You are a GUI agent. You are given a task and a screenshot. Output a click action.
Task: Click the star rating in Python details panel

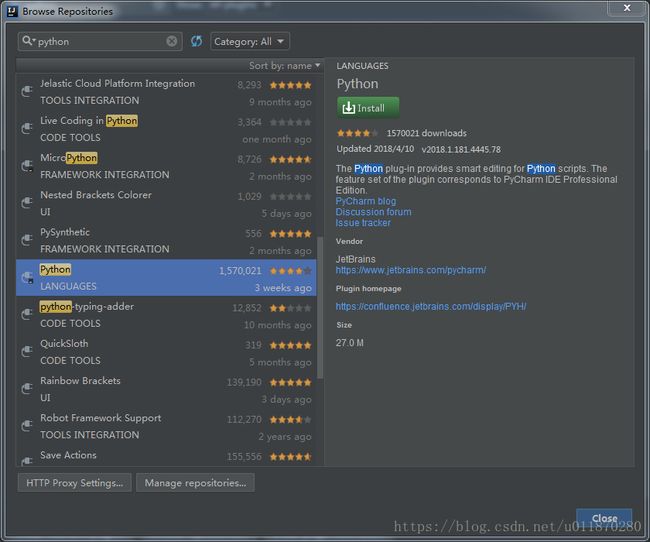tap(357, 133)
